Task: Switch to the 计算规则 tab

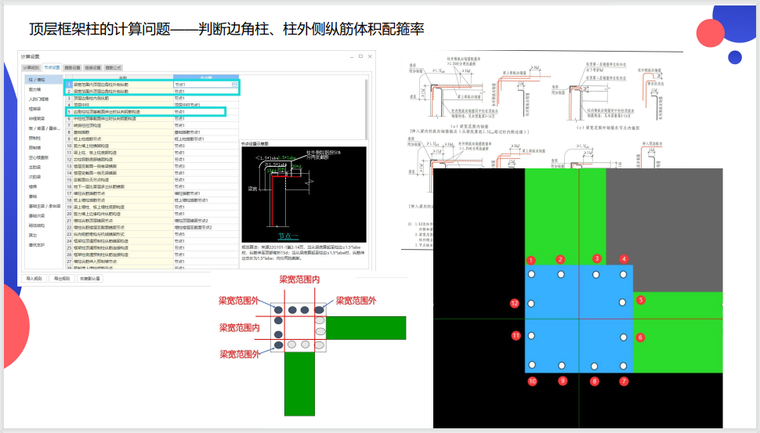Action: (32, 68)
